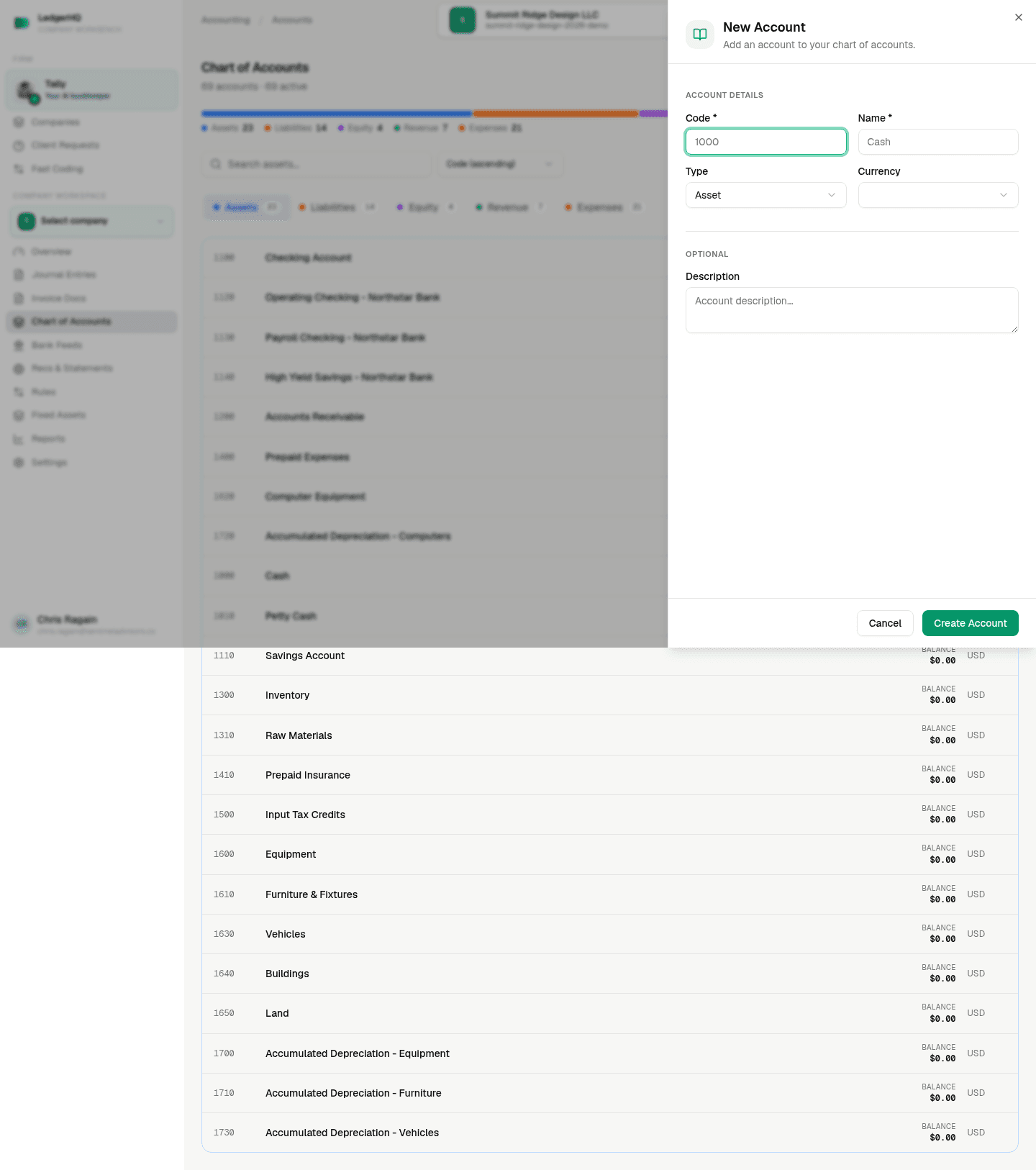The width and height of the screenshot is (1036, 1170).
Task: Click the Petty Cash row behind the panel
Action: tap(435, 616)
